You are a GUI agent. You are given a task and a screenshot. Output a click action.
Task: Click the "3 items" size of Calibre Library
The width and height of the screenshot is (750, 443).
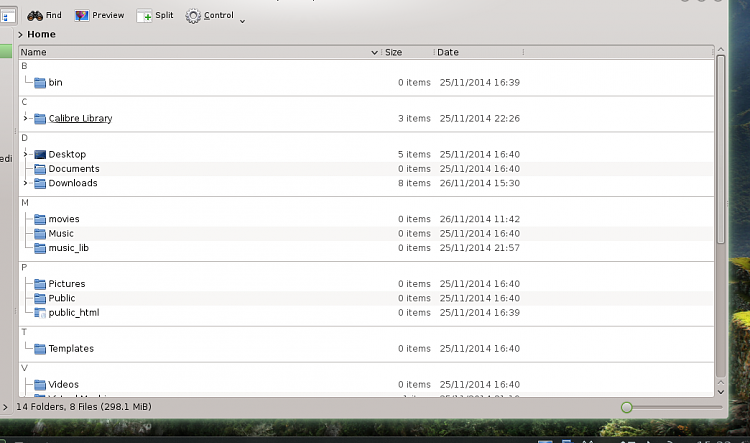414,118
